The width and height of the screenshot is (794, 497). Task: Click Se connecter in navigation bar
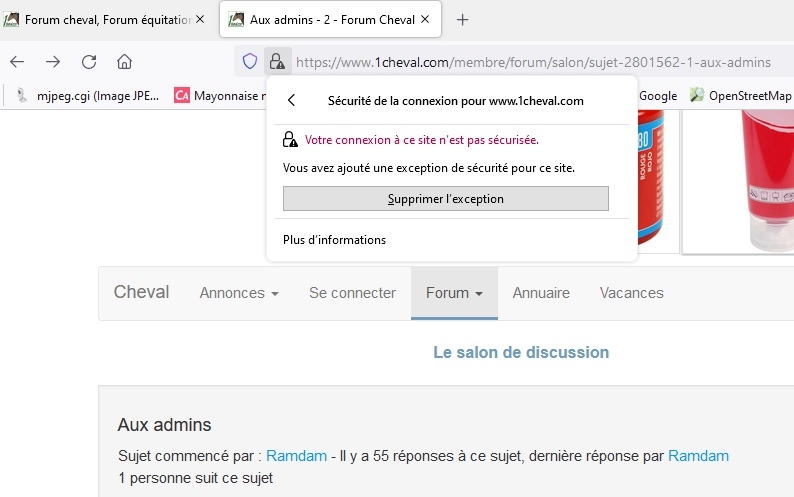pos(352,293)
